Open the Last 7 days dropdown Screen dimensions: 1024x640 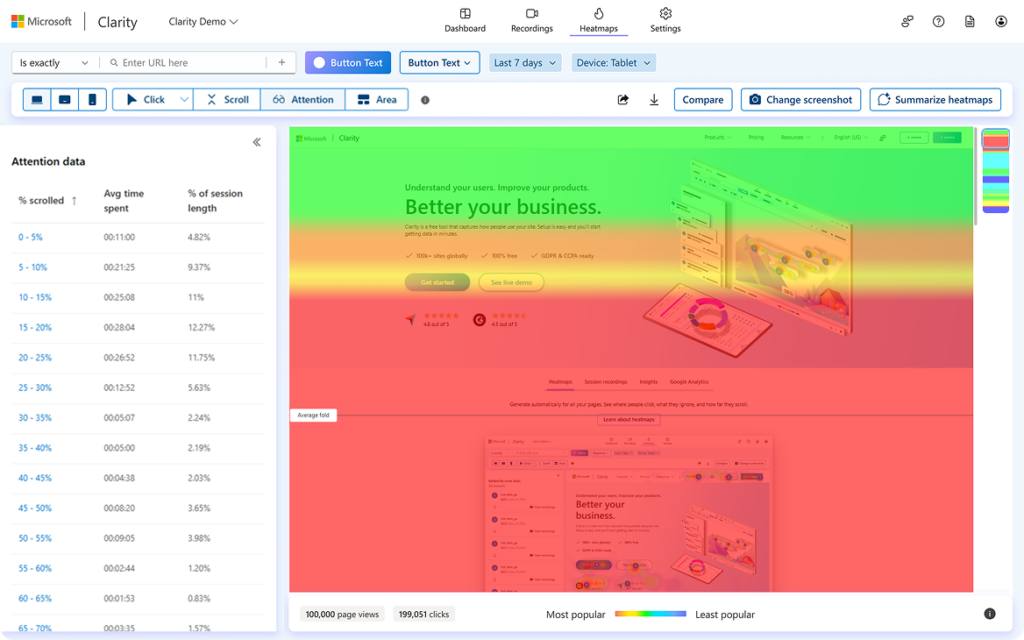(525, 63)
